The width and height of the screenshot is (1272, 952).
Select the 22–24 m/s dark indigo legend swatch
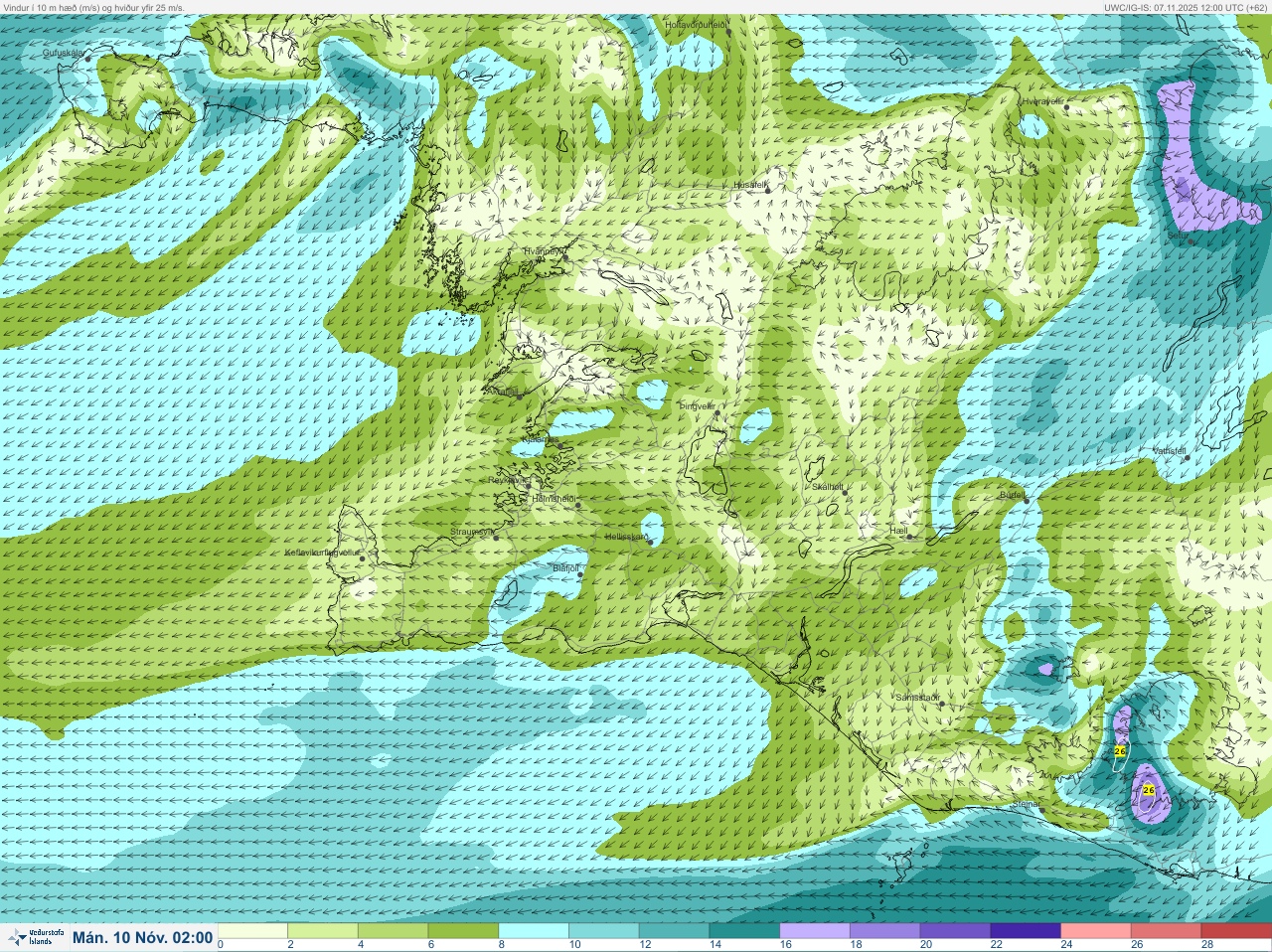tap(1026, 931)
